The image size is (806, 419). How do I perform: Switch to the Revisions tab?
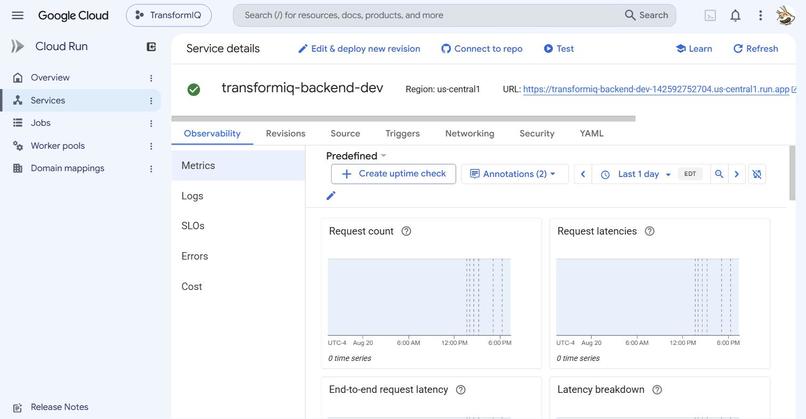[285, 134]
